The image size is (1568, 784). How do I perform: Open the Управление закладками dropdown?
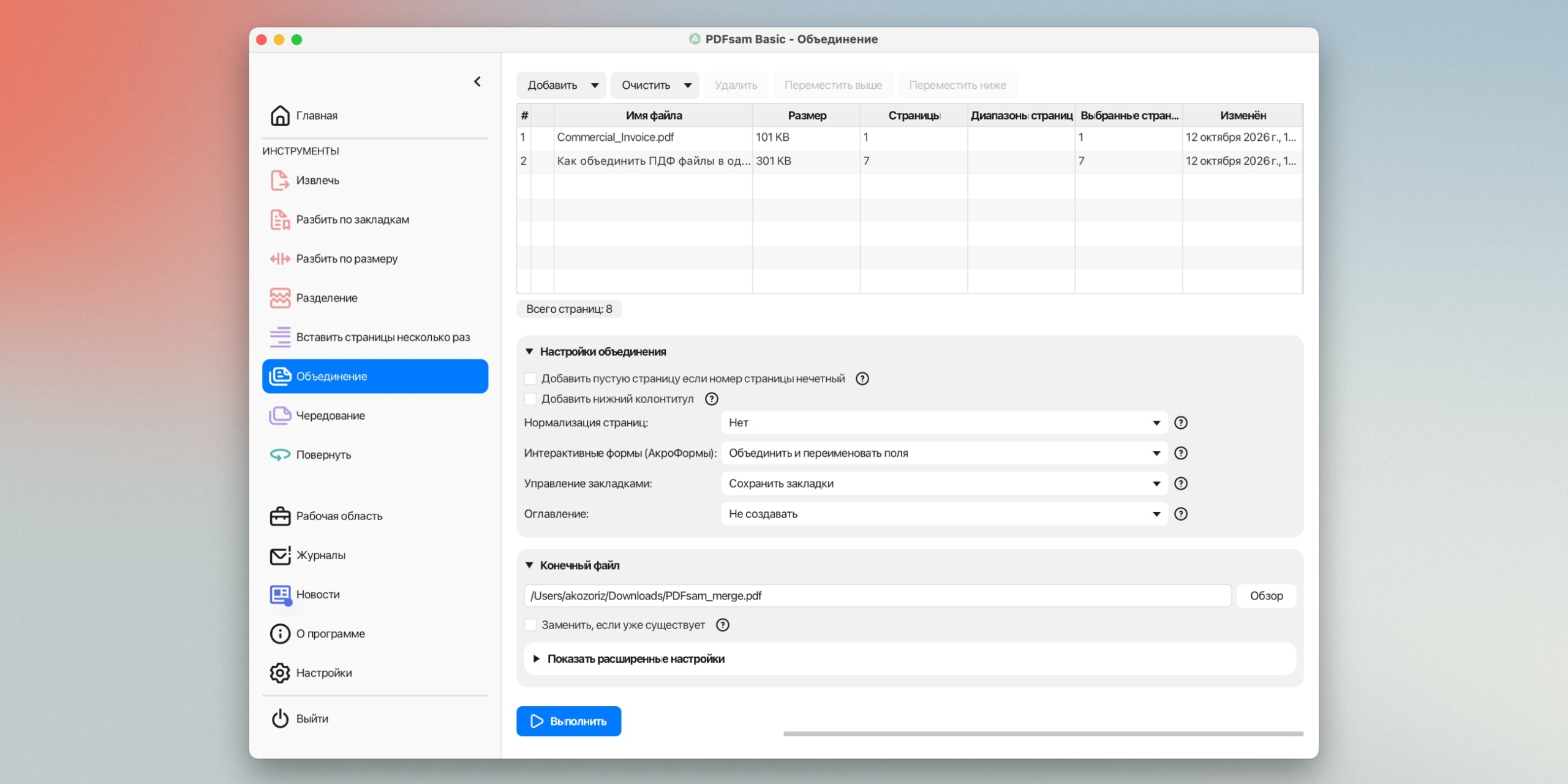tap(944, 483)
